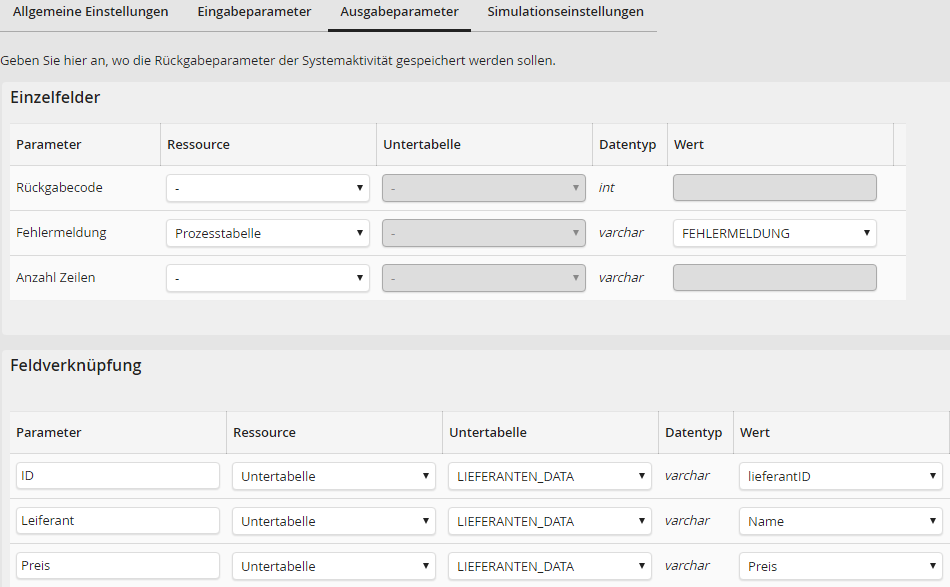Image resolution: width=950 pixels, height=587 pixels.
Task: Expand the lieferantID value dropdown
Action: coord(840,476)
